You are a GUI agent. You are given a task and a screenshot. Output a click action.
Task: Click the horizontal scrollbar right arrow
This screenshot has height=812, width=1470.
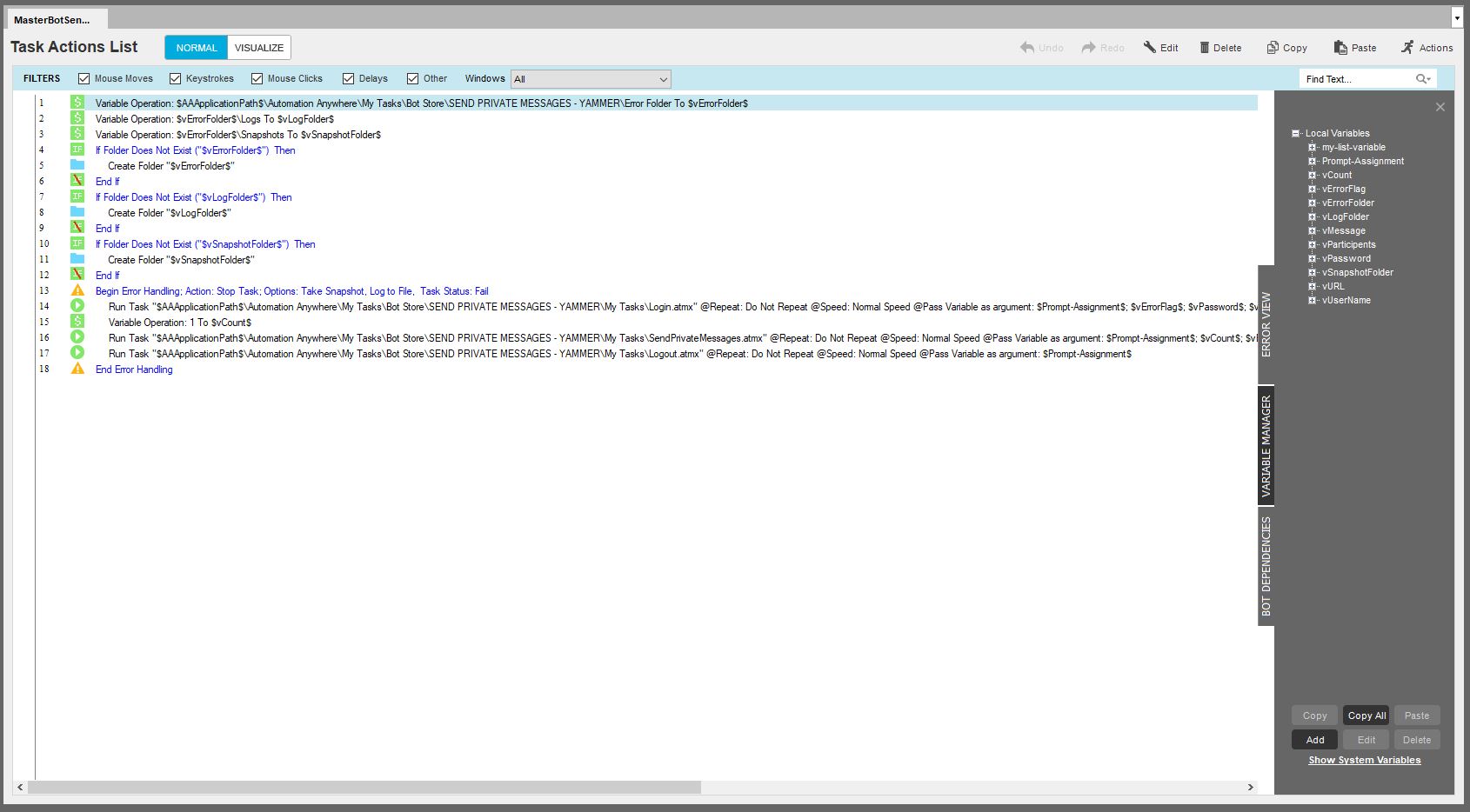coord(1251,787)
